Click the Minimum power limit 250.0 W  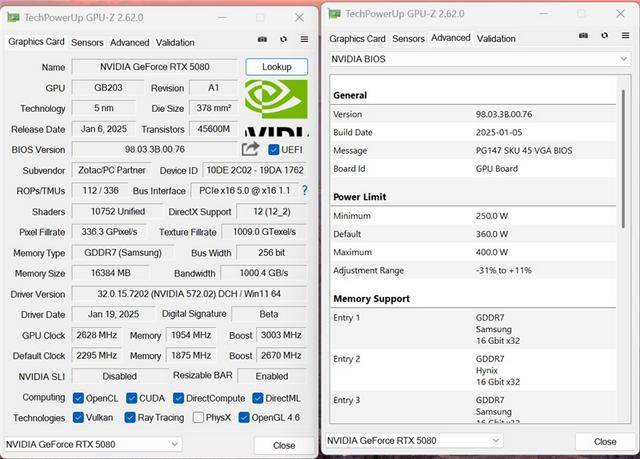pyautogui.click(x=491, y=216)
